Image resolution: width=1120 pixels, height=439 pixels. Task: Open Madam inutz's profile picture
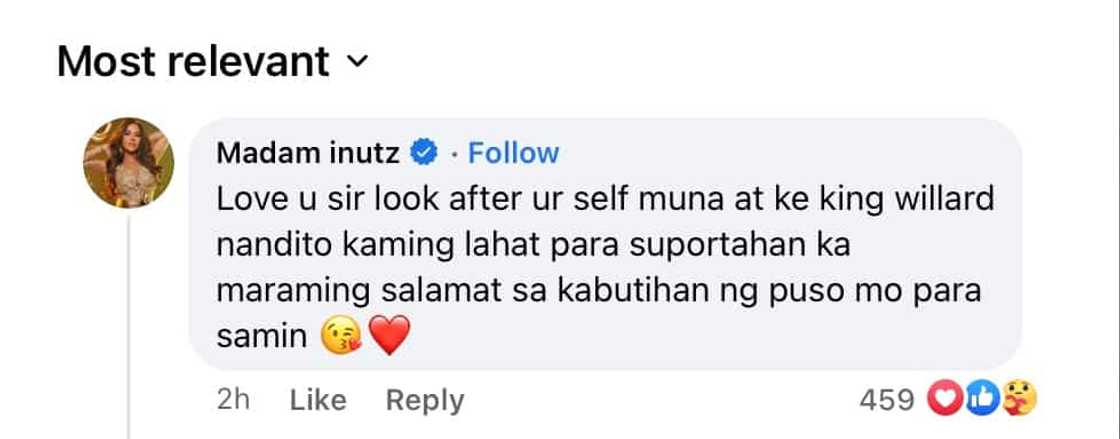(145, 159)
